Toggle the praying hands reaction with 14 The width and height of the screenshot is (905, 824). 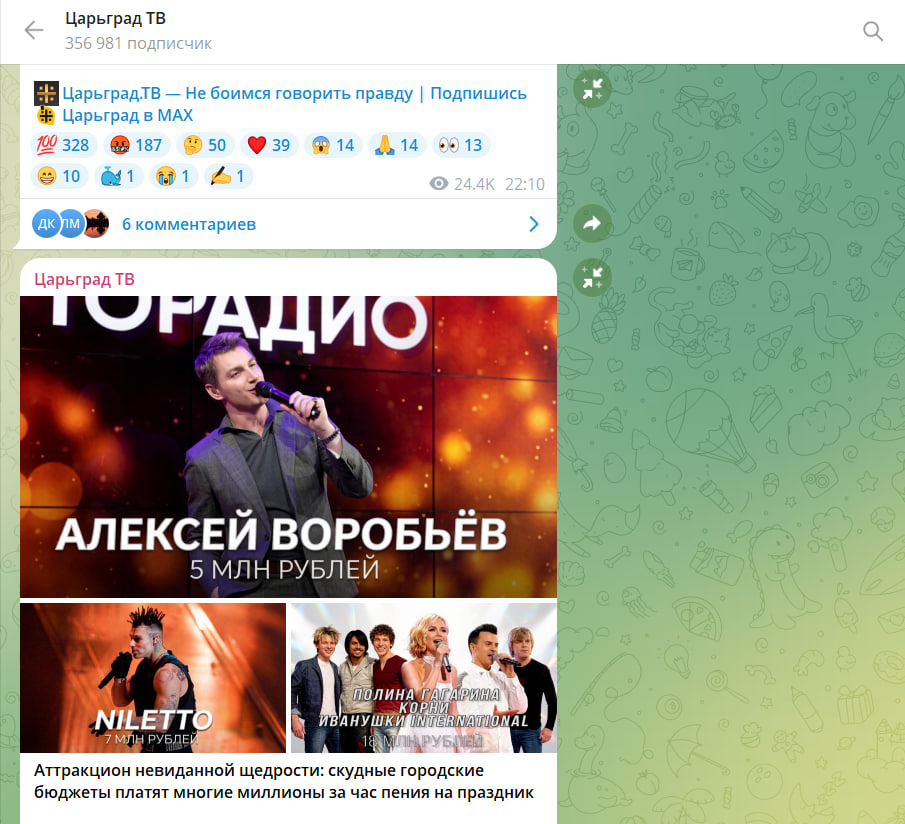coord(397,145)
